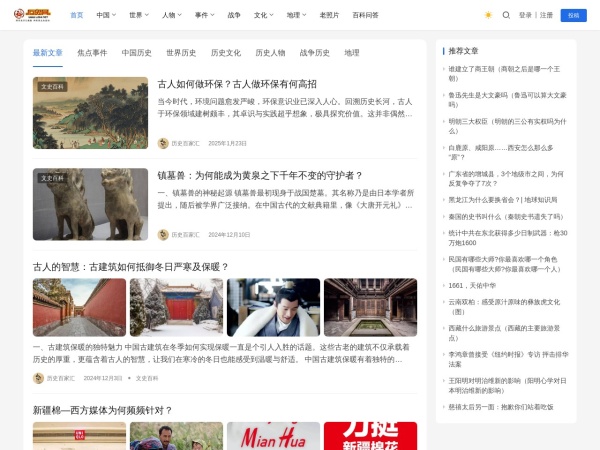This screenshot has height=450, width=600.
Task: Open recommended article 白鹿原、咸阳原
Action: coord(501,152)
